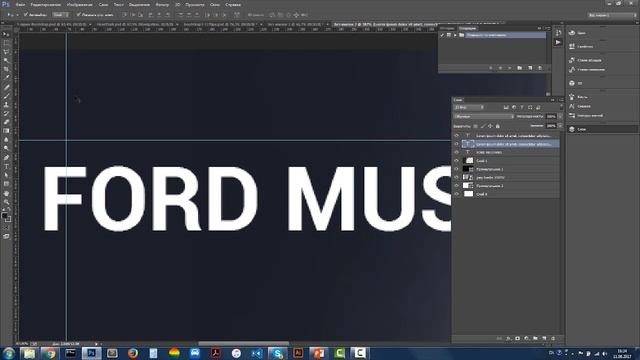The width and height of the screenshot is (640, 360).
Task: Click the horizontal scrollbar thumb below the canvas
Action: tap(243, 344)
